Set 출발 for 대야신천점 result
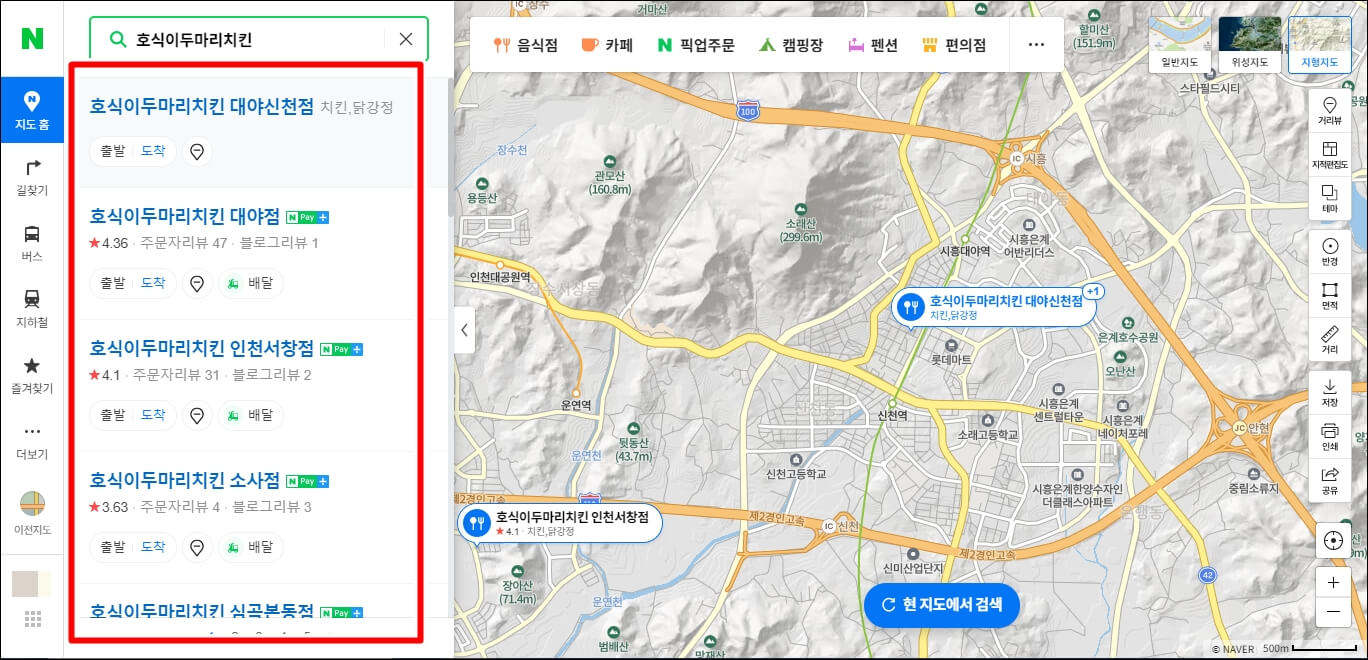The height and width of the screenshot is (660, 1368). tap(113, 151)
